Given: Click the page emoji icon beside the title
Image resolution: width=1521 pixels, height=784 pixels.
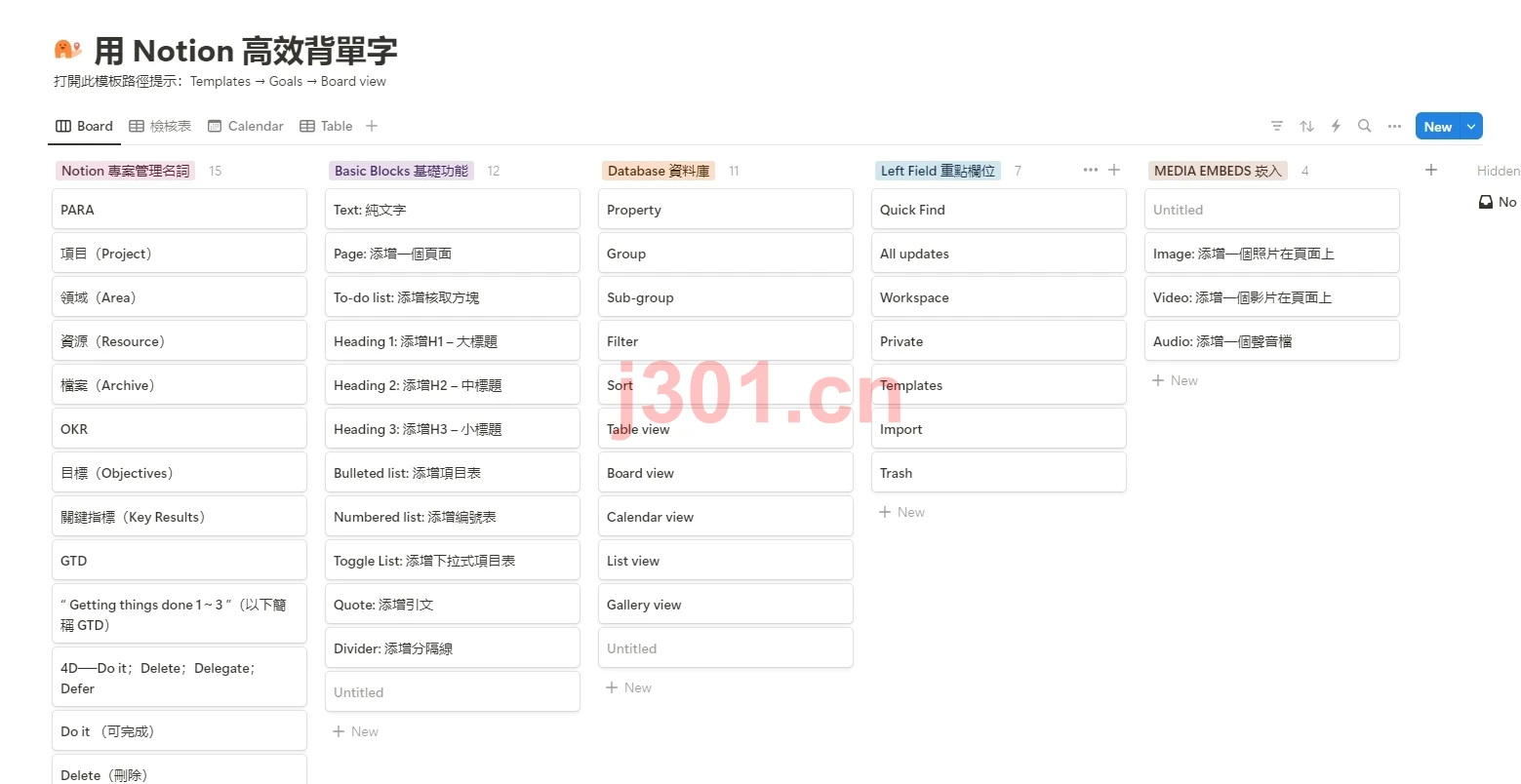Looking at the screenshot, I should [67, 49].
